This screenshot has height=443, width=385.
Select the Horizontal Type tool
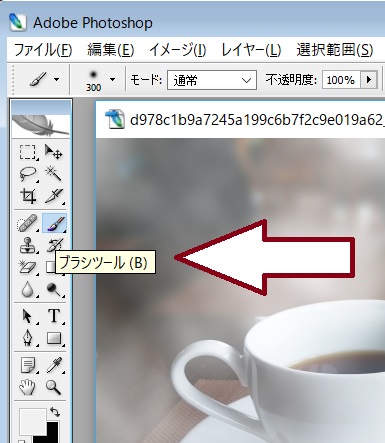click(x=54, y=315)
